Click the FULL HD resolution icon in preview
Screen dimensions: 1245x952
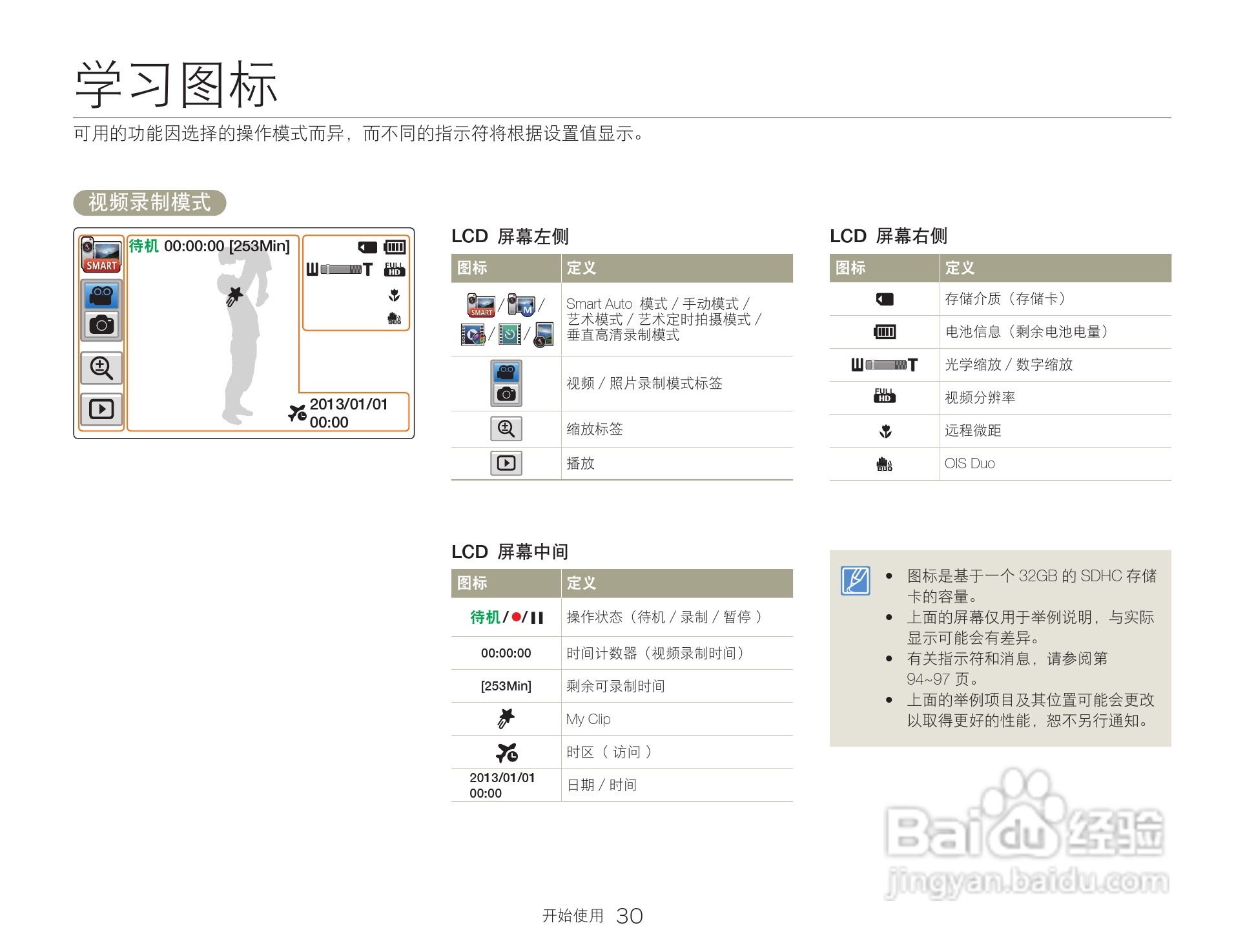[395, 270]
